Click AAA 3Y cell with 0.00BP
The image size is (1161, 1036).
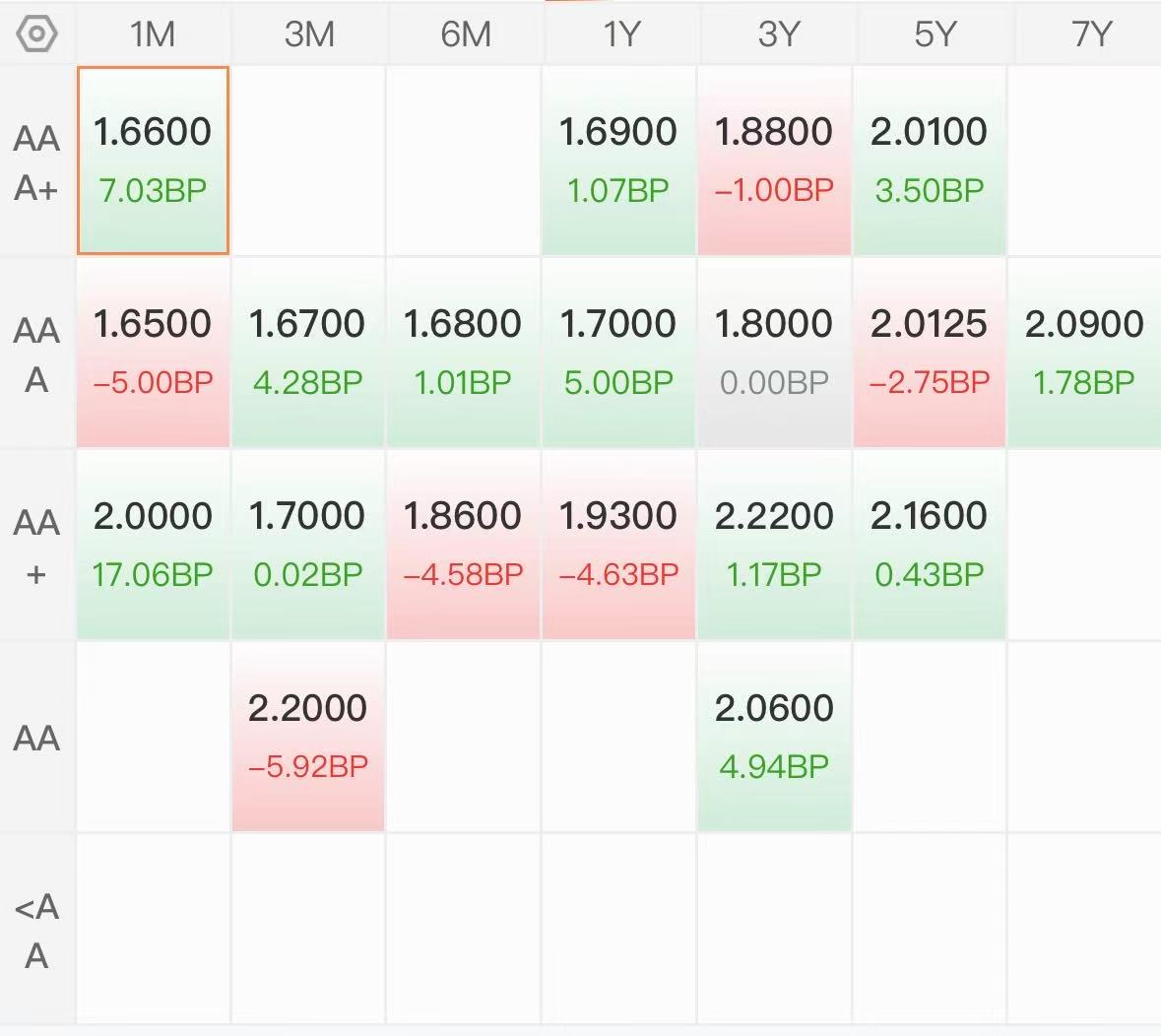774,353
